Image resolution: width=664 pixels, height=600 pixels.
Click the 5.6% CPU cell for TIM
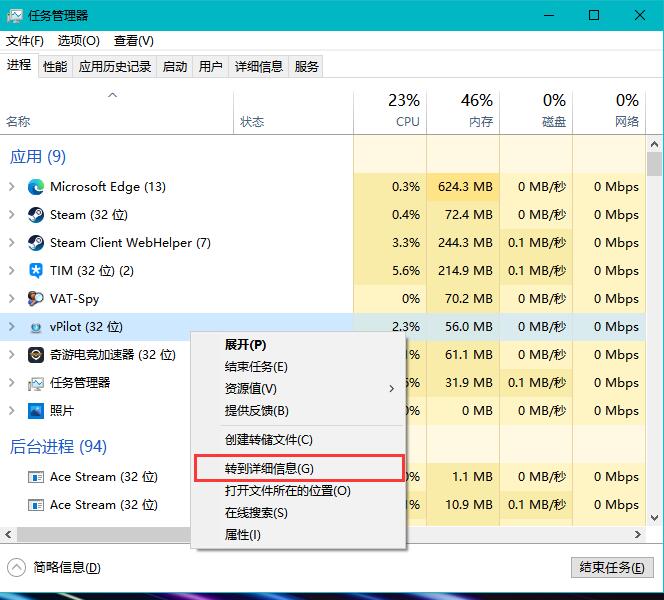pos(390,271)
